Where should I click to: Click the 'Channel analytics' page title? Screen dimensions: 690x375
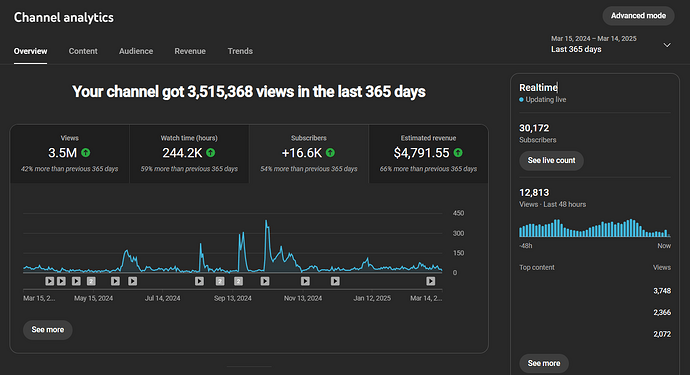point(64,18)
